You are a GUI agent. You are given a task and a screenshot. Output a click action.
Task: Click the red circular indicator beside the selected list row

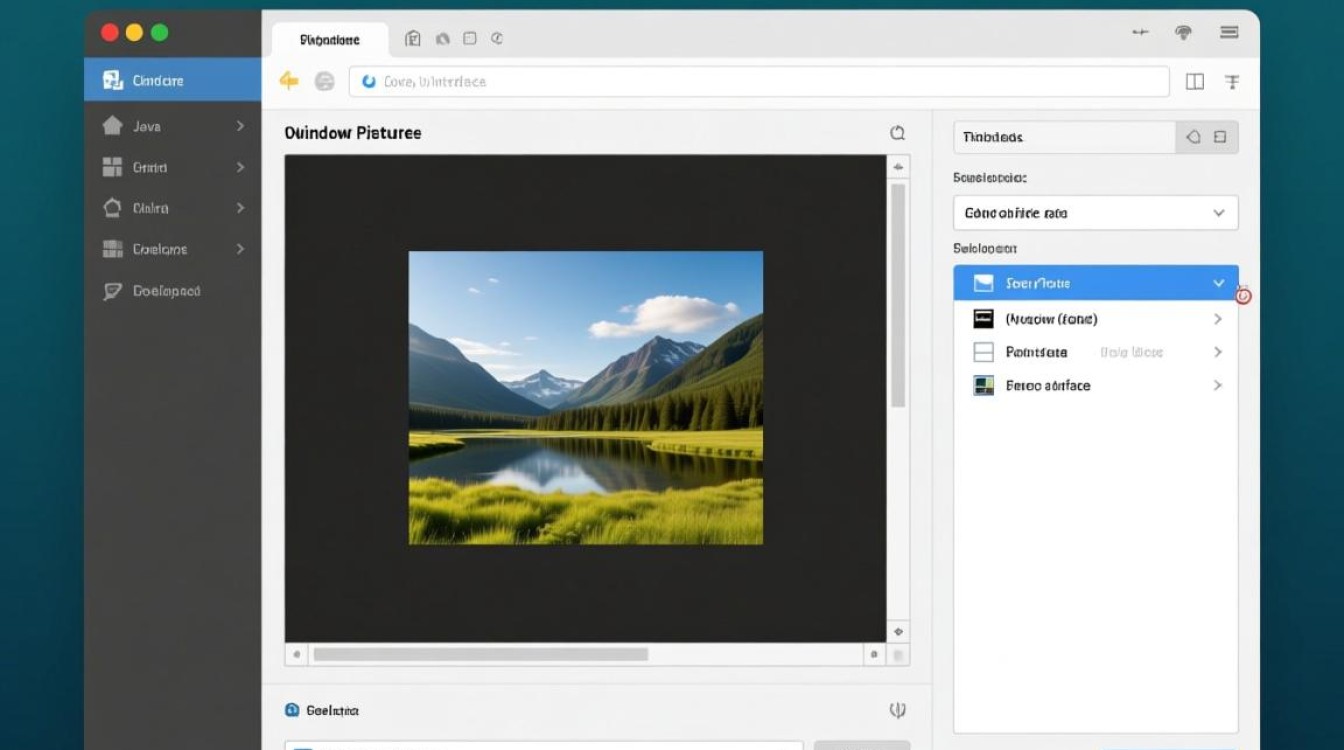tap(1243, 295)
